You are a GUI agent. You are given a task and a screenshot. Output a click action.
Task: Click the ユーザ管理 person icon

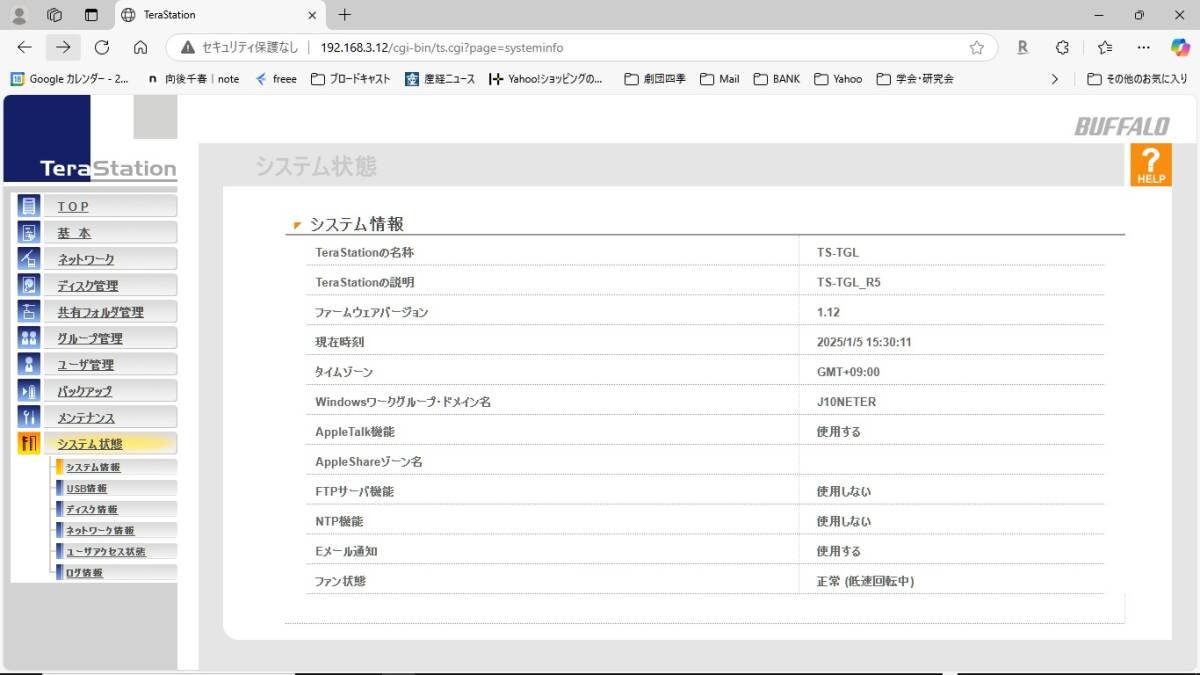[x=29, y=364]
